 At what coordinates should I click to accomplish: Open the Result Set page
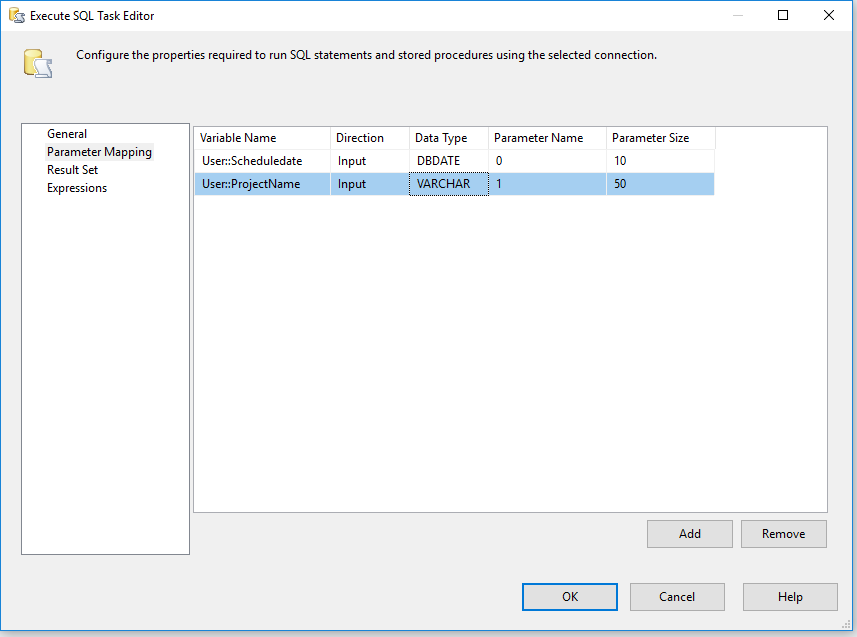pyautogui.click(x=72, y=170)
